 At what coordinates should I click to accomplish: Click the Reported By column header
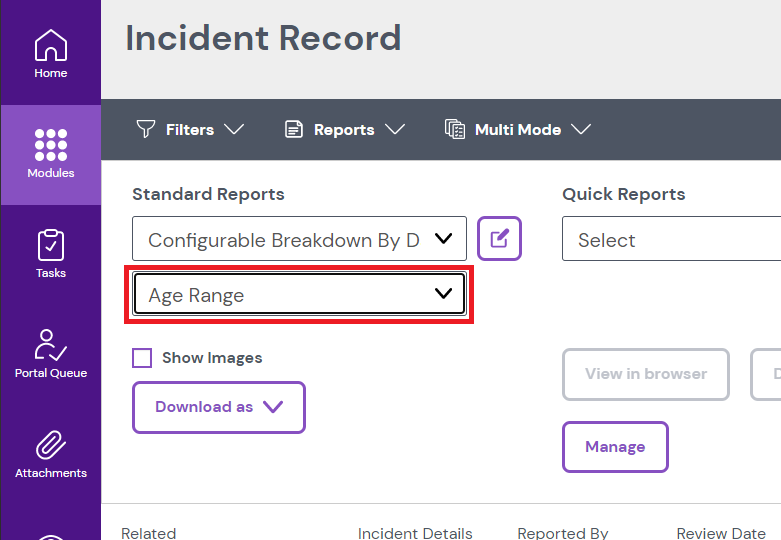(562, 533)
